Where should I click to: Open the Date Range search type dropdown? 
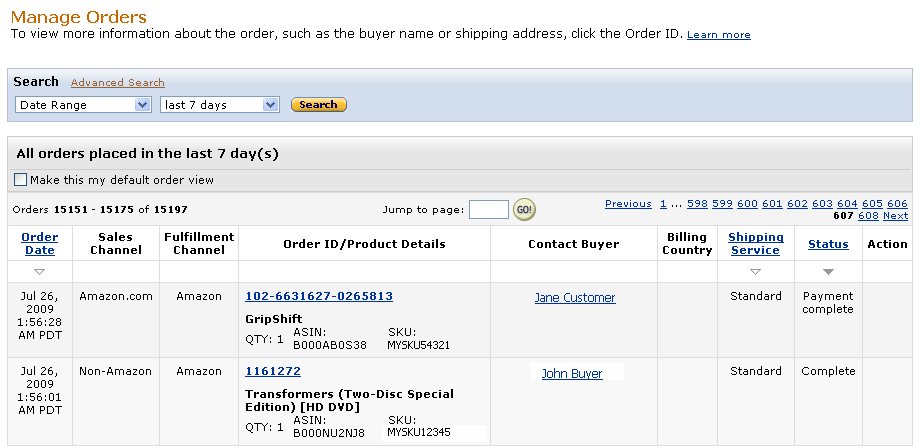(x=83, y=105)
